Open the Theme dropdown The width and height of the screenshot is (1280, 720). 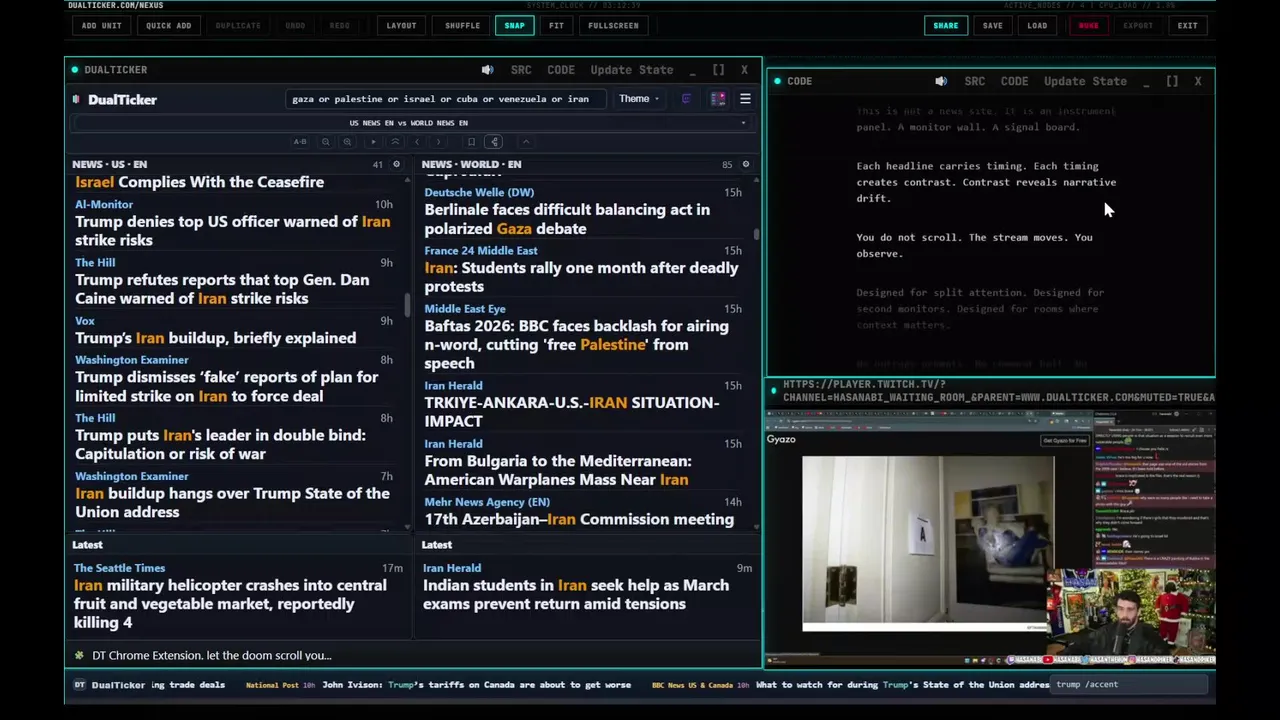point(638,99)
